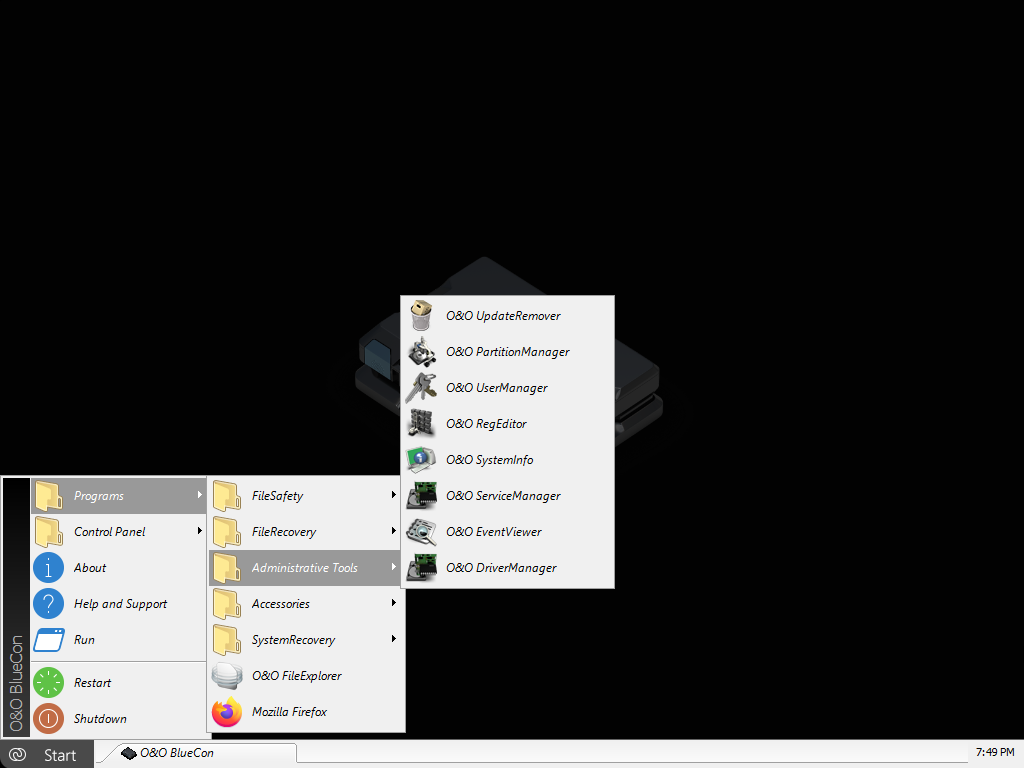Open O&O ServiceManager icon

(422, 496)
